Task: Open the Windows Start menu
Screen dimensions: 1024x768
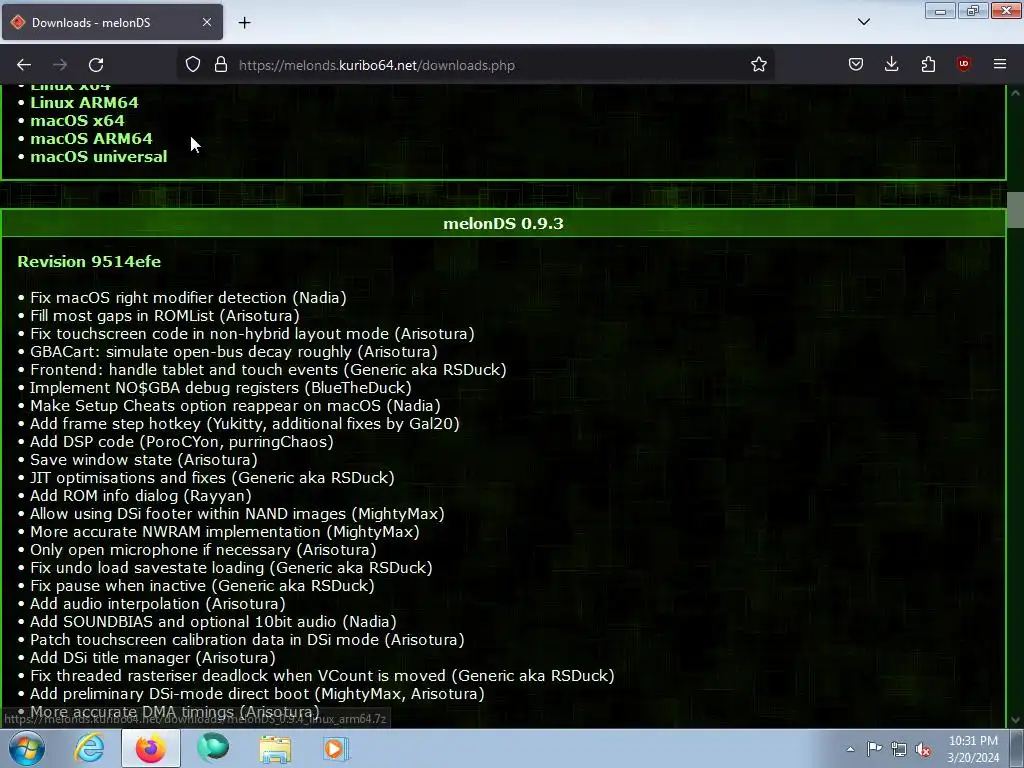Action: 26,748
